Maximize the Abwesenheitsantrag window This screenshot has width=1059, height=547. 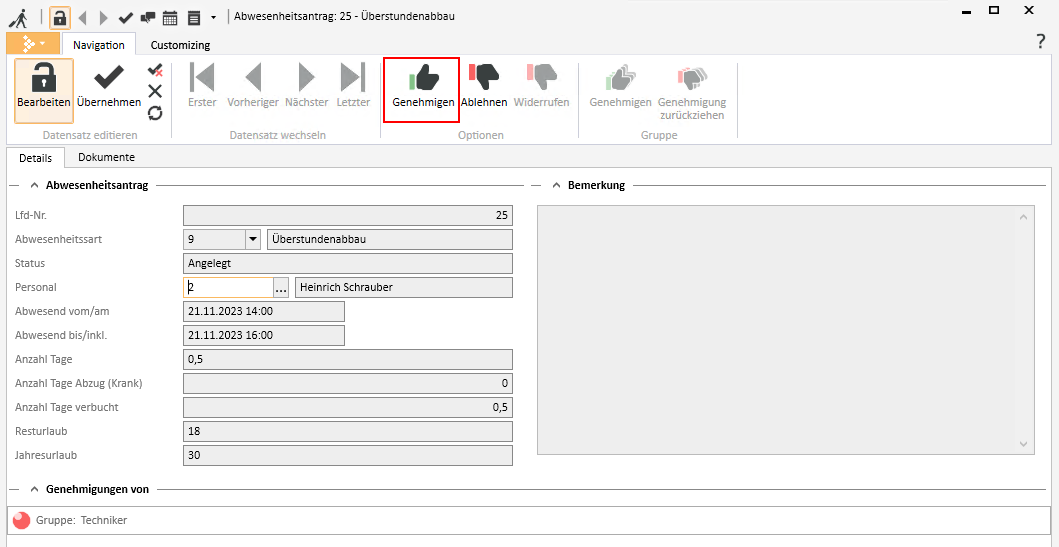[x=994, y=10]
